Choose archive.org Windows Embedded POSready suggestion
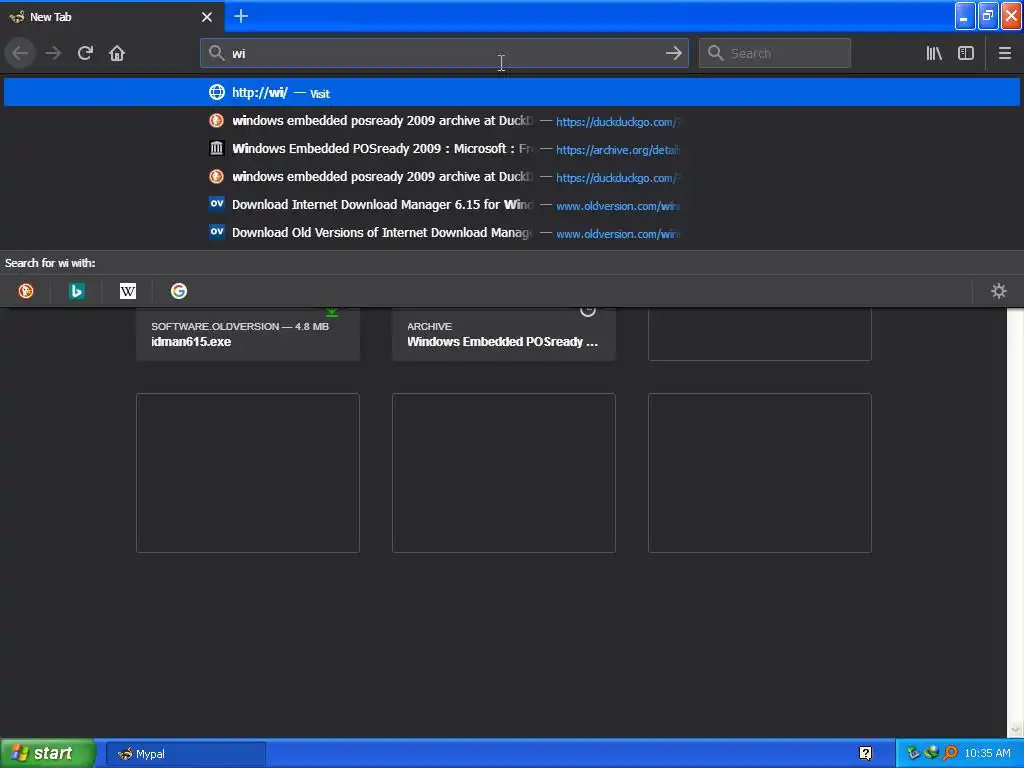Viewport: 1024px width, 768px height. coord(512,149)
